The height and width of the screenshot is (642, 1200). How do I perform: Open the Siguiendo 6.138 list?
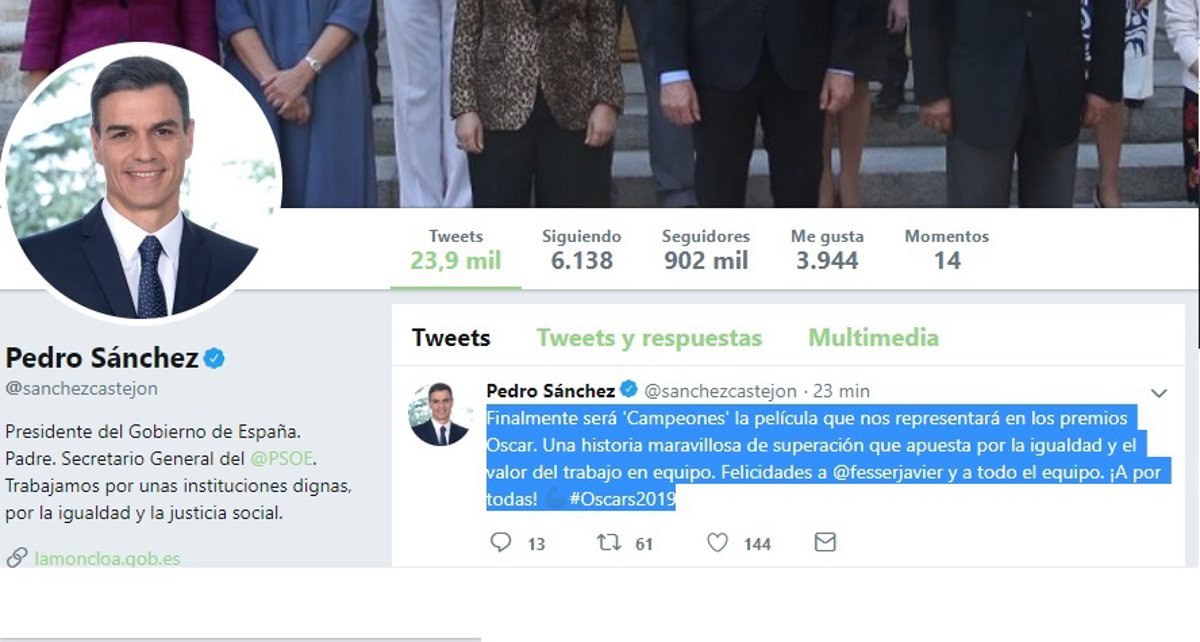(581, 250)
